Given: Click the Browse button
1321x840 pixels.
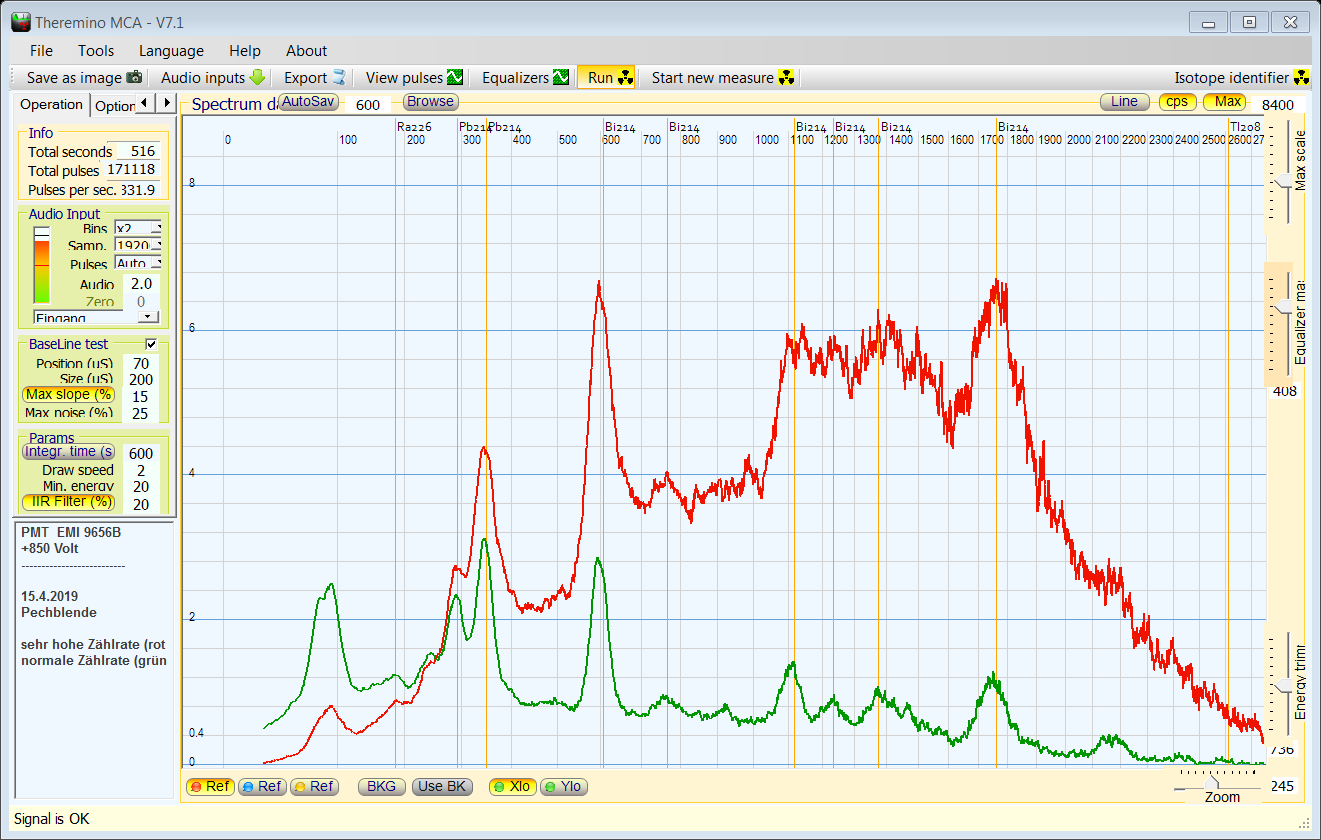Looking at the screenshot, I should coord(430,102).
